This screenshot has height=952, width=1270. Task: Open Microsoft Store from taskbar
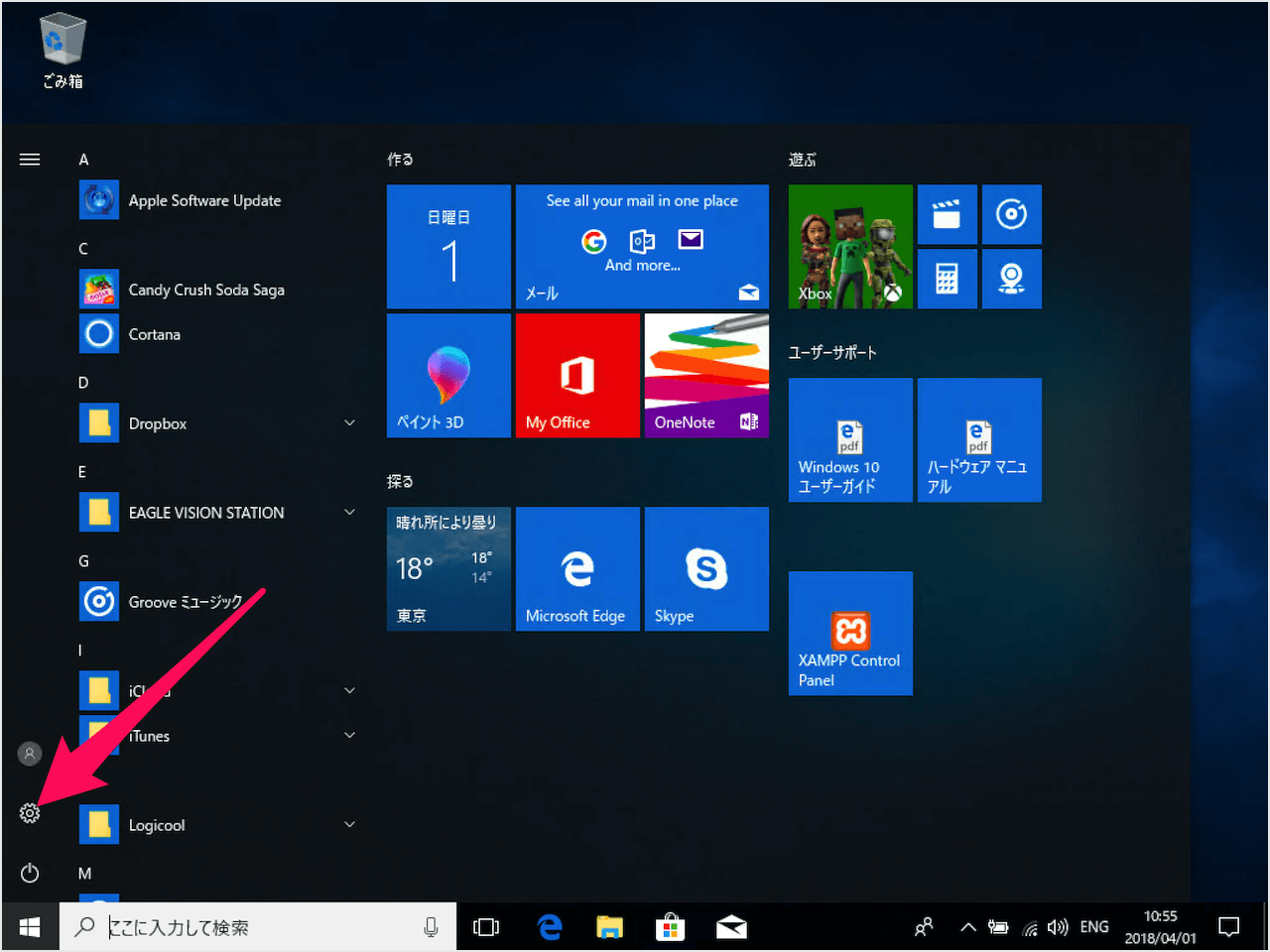pyautogui.click(x=670, y=927)
